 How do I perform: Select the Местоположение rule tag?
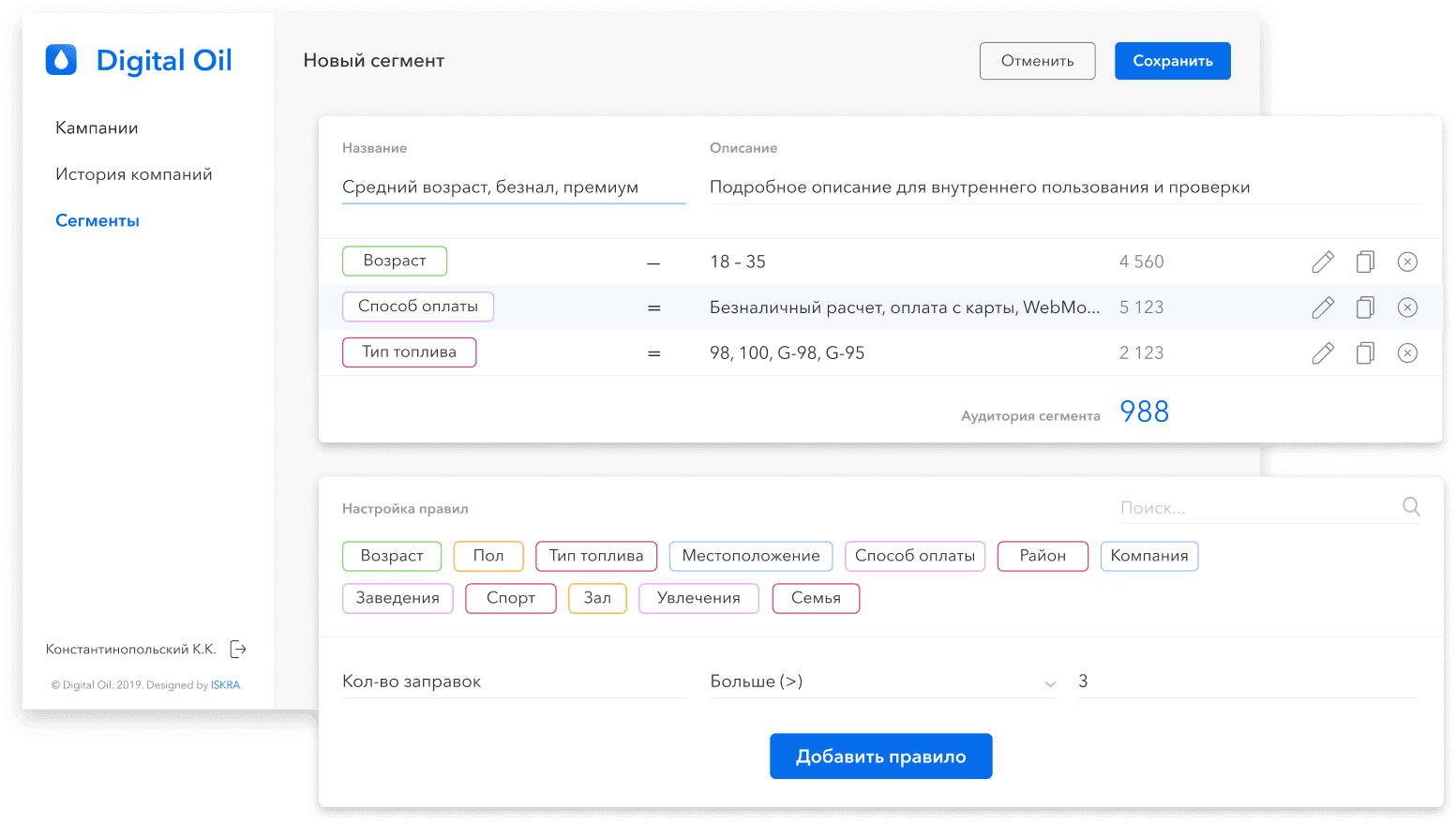(x=750, y=556)
